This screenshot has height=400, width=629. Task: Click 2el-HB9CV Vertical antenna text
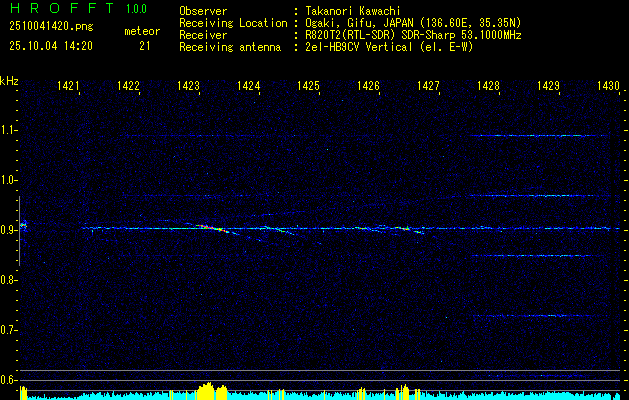coord(389,47)
